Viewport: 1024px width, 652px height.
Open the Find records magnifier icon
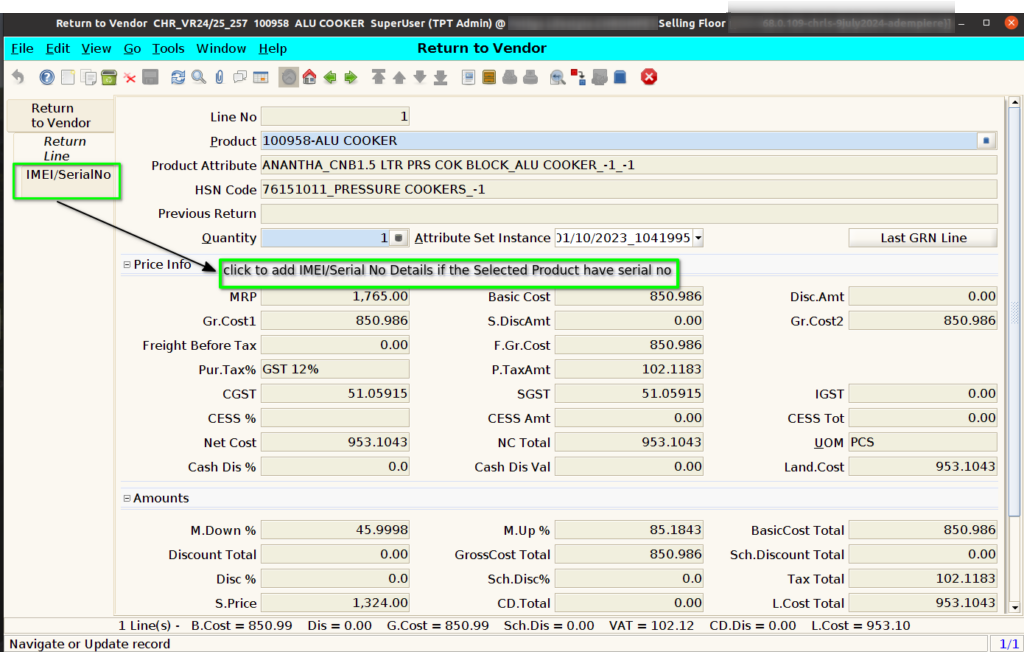click(x=199, y=77)
